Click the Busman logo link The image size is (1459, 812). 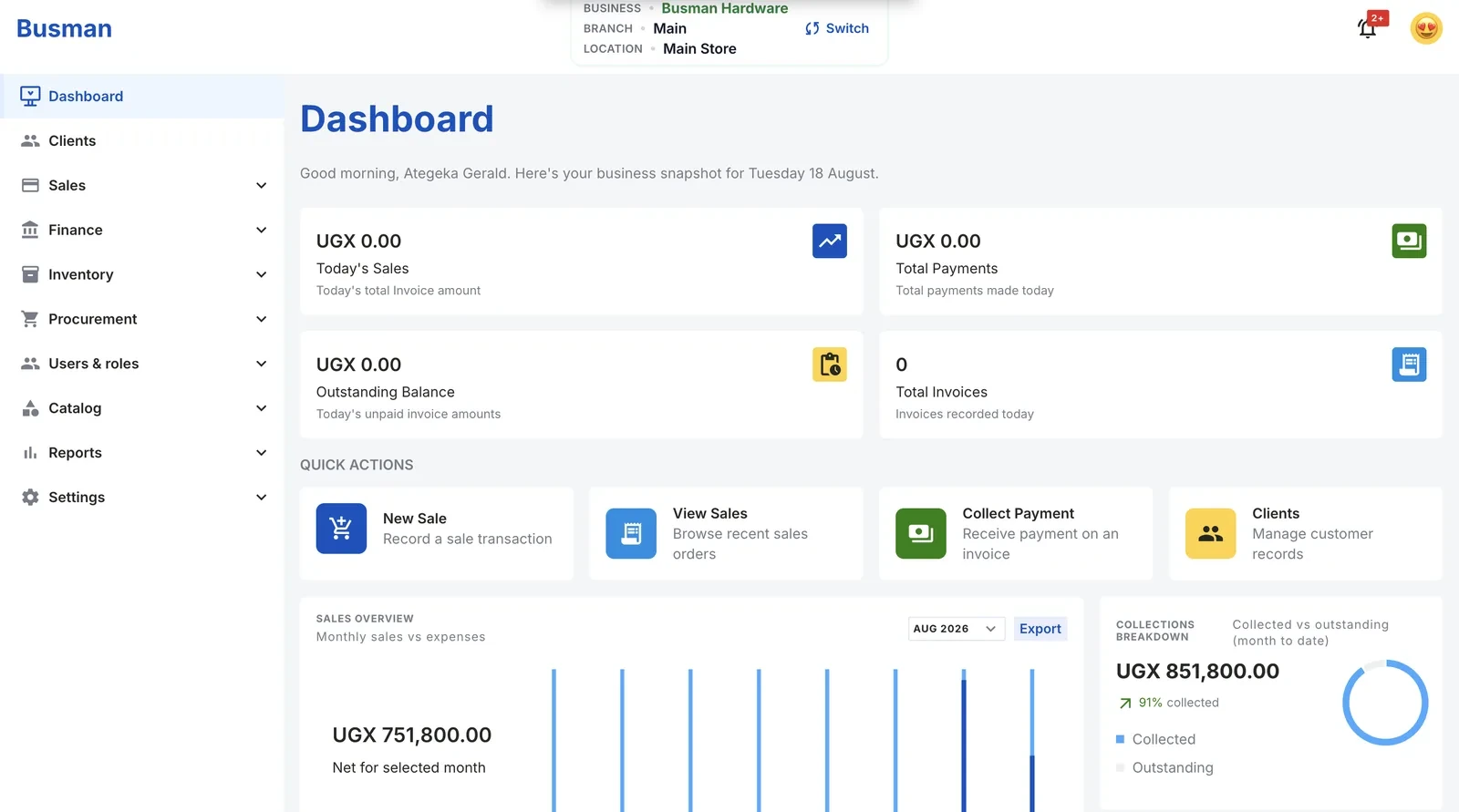(x=64, y=28)
